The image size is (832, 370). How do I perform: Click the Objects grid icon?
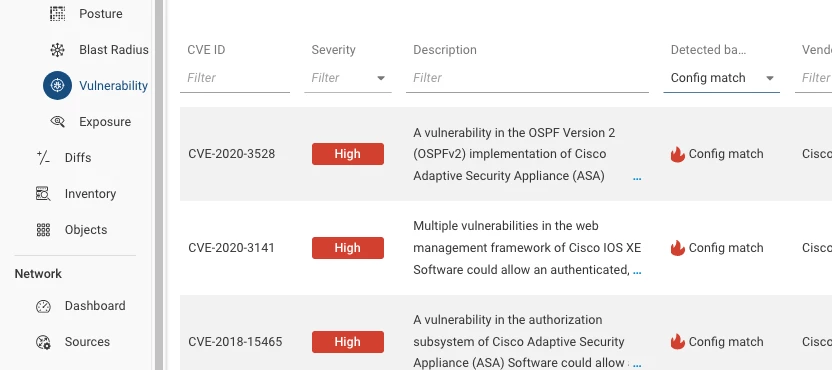pyautogui.click(x=43, y=230)
